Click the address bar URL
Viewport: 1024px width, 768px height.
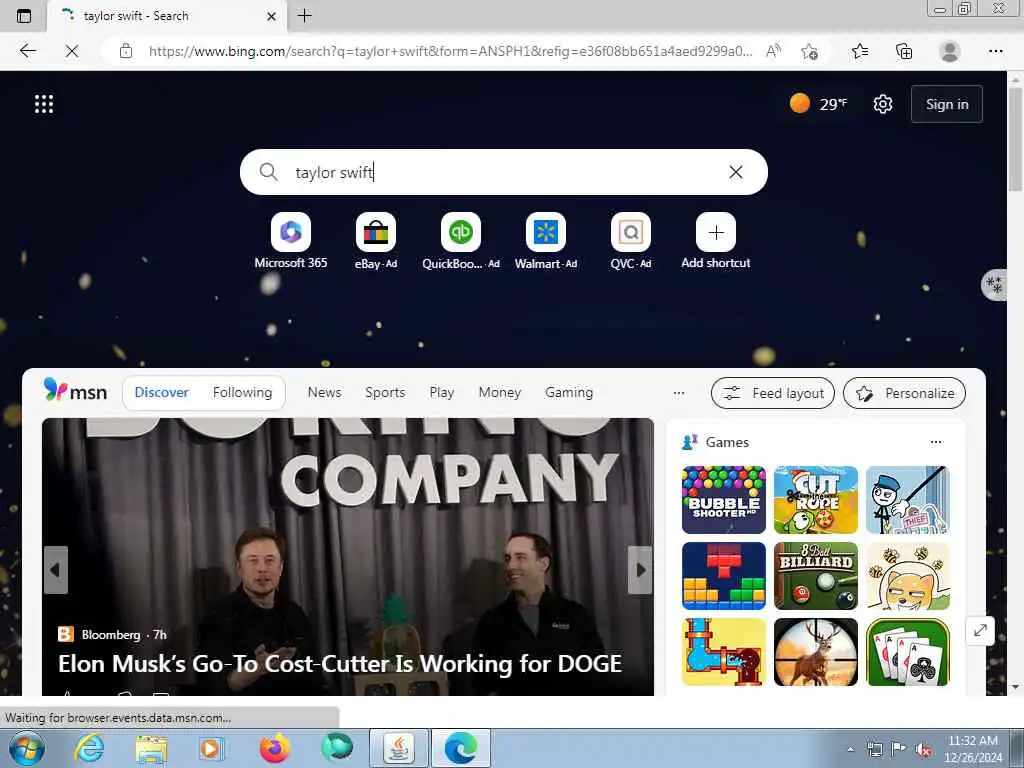[450, 51]
